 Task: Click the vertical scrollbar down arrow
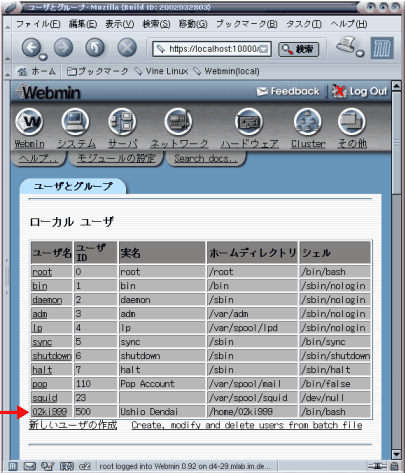(396, 454)
